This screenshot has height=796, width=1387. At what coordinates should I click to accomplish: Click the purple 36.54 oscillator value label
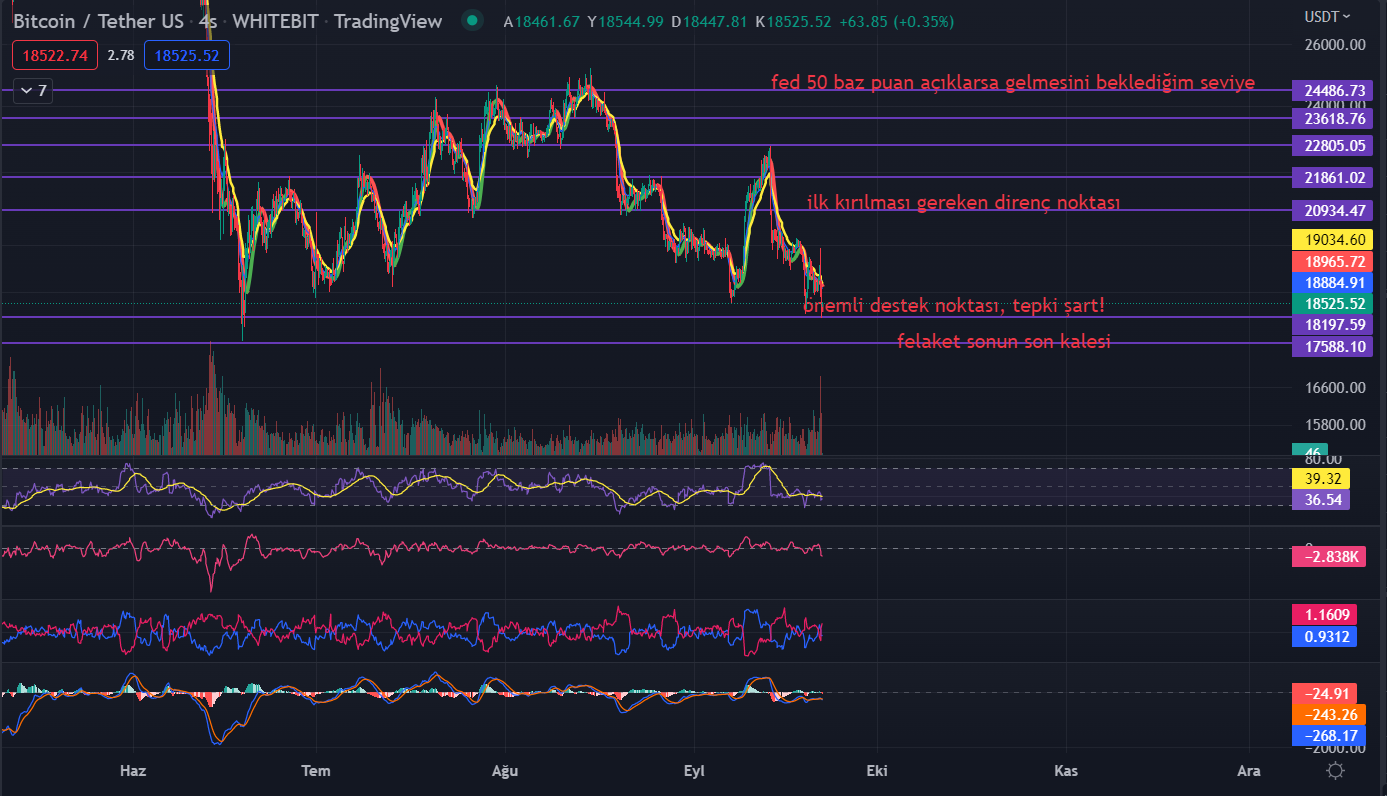[x=1321, y=499]
